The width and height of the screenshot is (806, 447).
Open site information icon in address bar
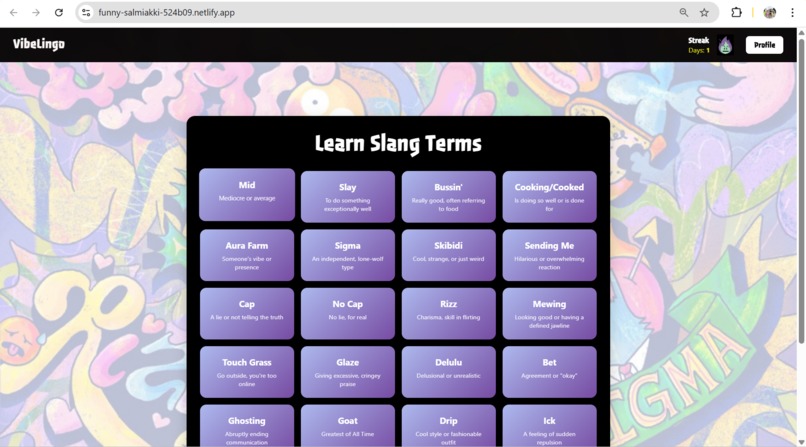(x=86, y=12)
